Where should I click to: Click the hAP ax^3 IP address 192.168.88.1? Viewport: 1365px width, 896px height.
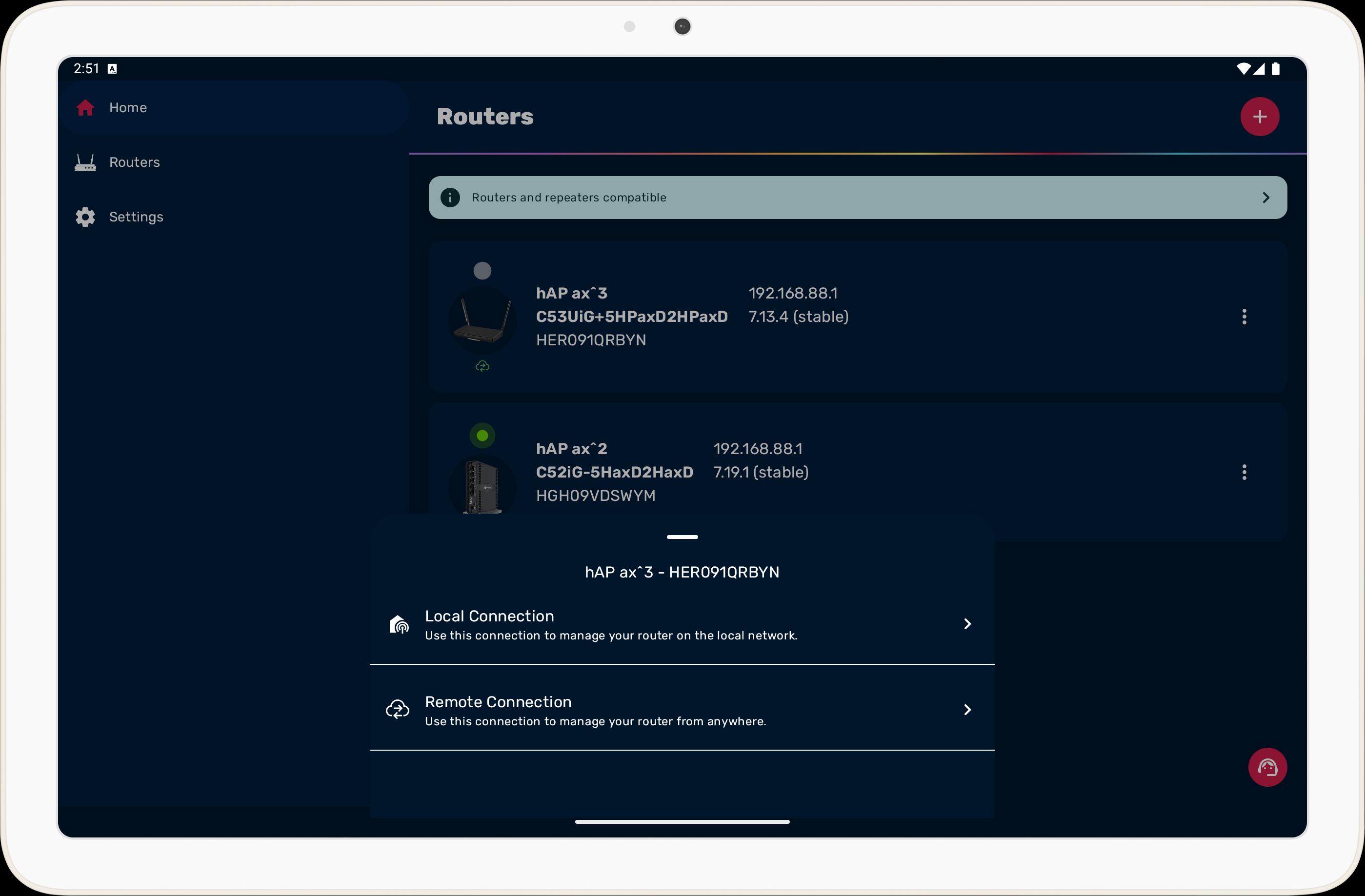click(793, 294)
